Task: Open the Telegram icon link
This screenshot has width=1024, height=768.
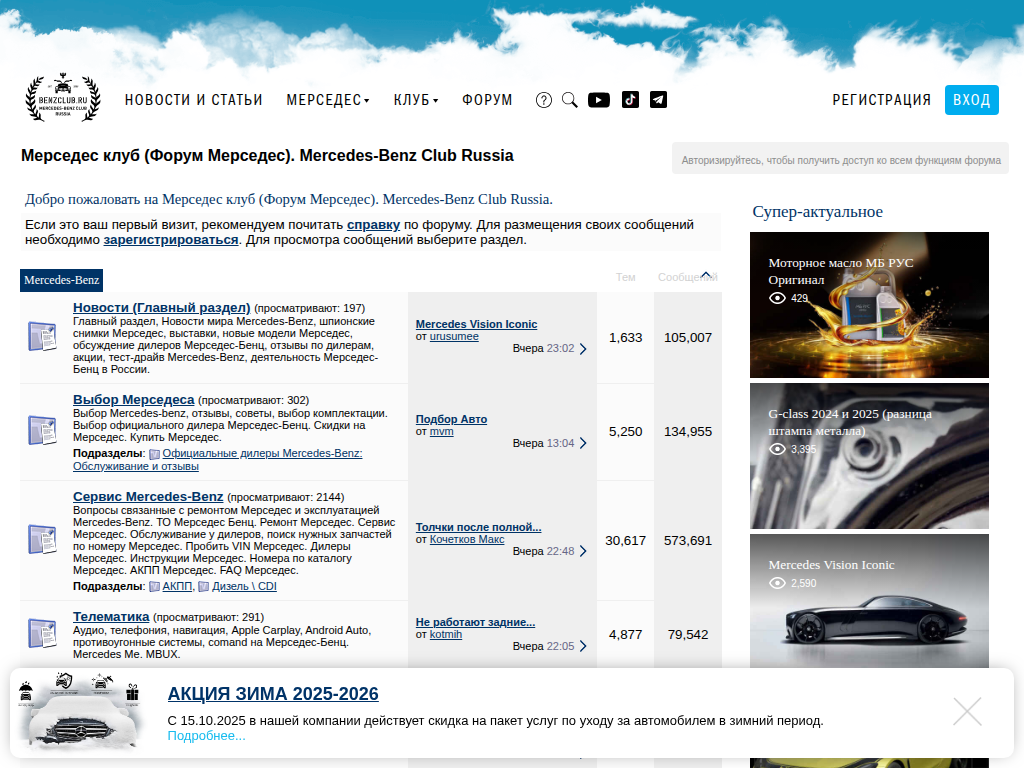Action: pyautogui.click(x=658, y=100)
